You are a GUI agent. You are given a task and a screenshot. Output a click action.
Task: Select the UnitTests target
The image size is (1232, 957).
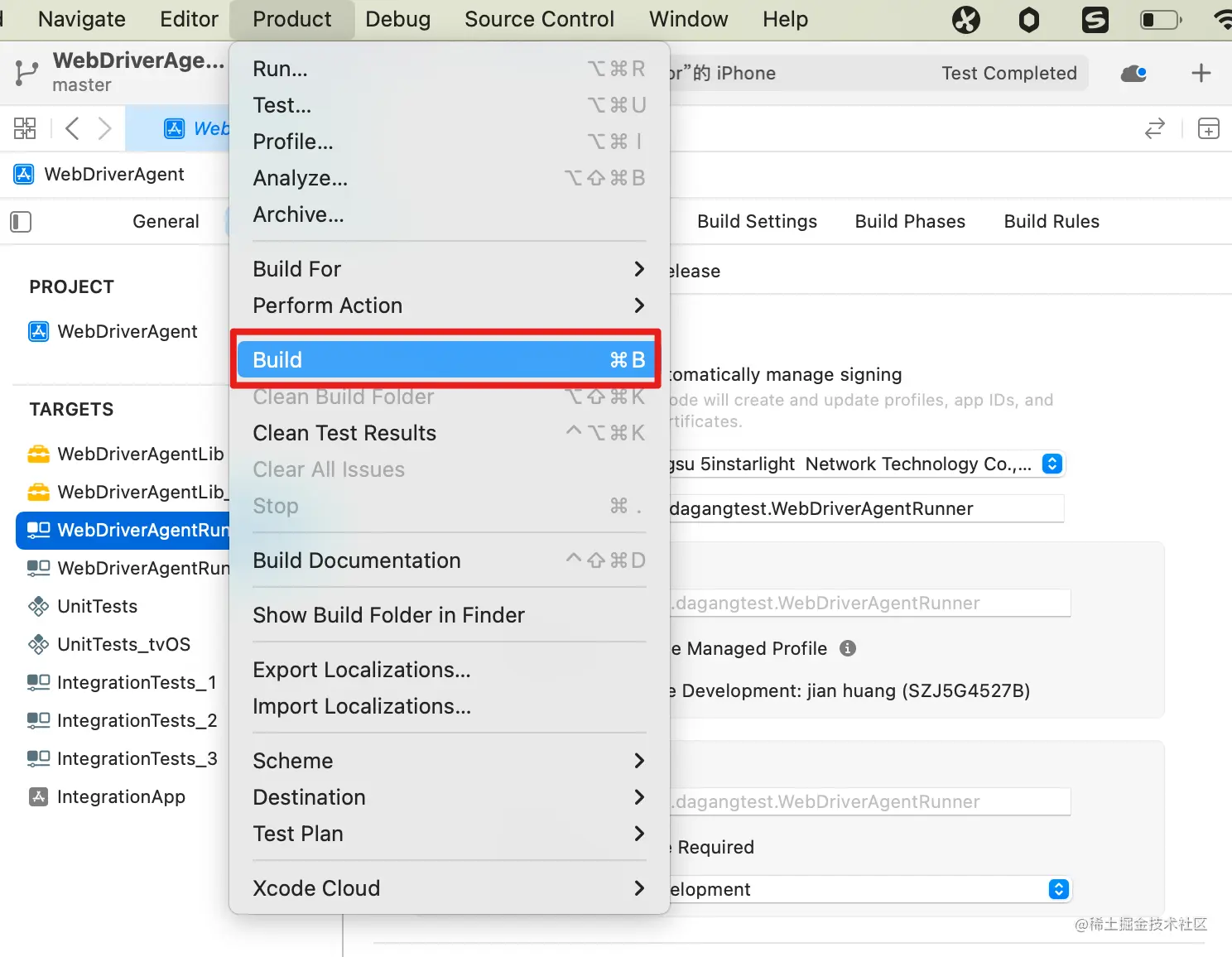click(83, 606)
